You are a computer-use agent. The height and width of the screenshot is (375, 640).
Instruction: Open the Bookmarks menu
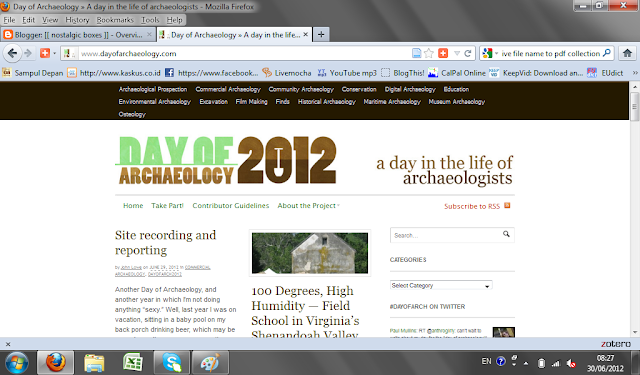tap(115, 20)
